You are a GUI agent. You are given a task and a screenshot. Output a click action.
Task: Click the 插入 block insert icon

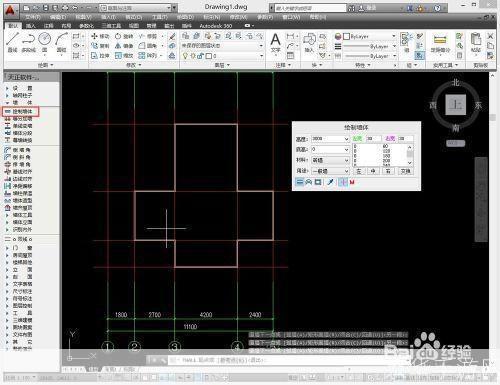click(309, 43)
